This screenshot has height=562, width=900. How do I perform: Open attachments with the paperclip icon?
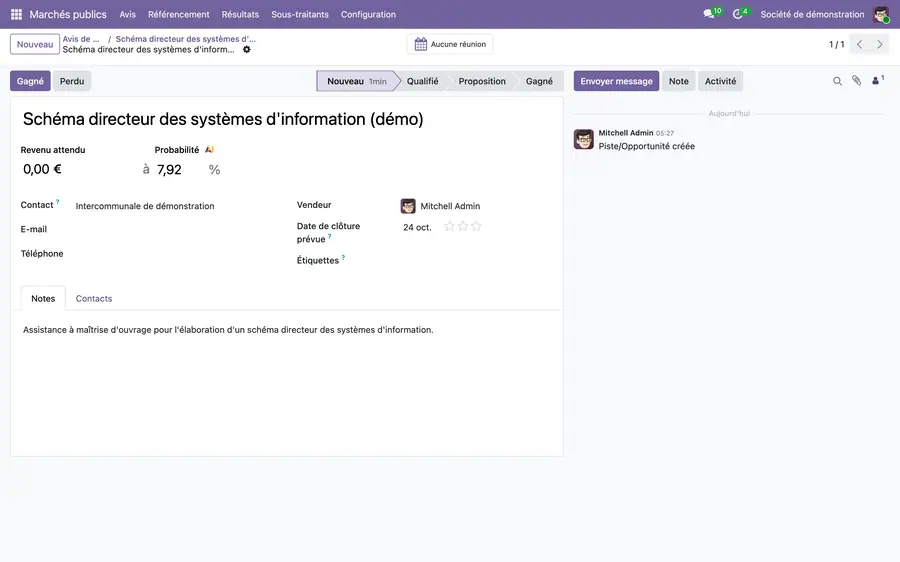pos(856,81)
